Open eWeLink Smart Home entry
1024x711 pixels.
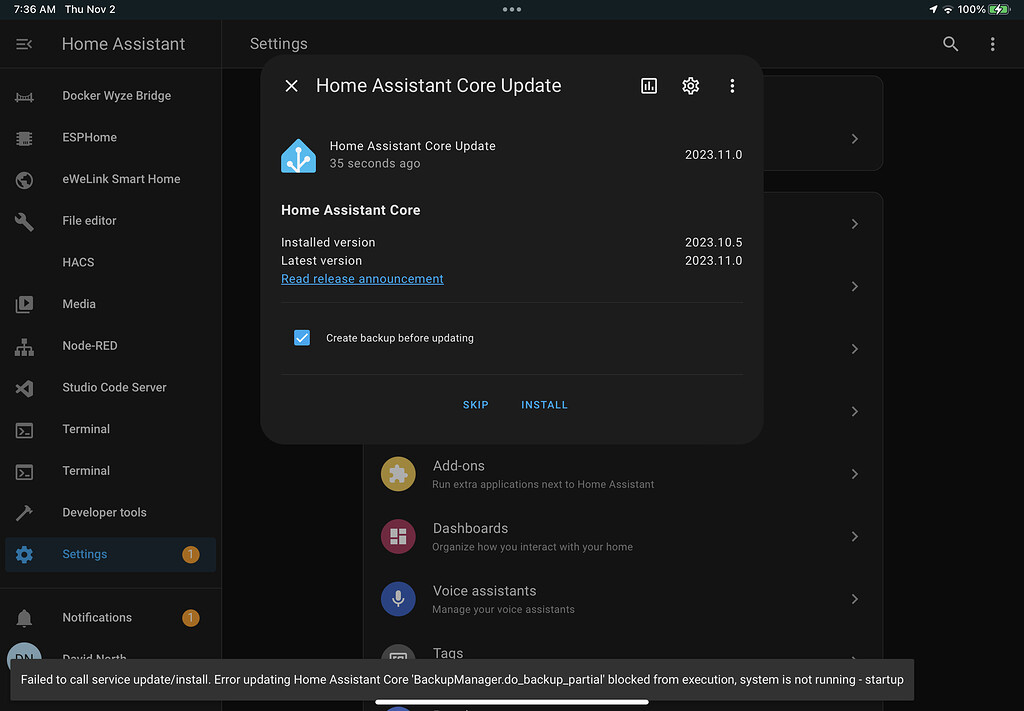click(x=110, y=180)
